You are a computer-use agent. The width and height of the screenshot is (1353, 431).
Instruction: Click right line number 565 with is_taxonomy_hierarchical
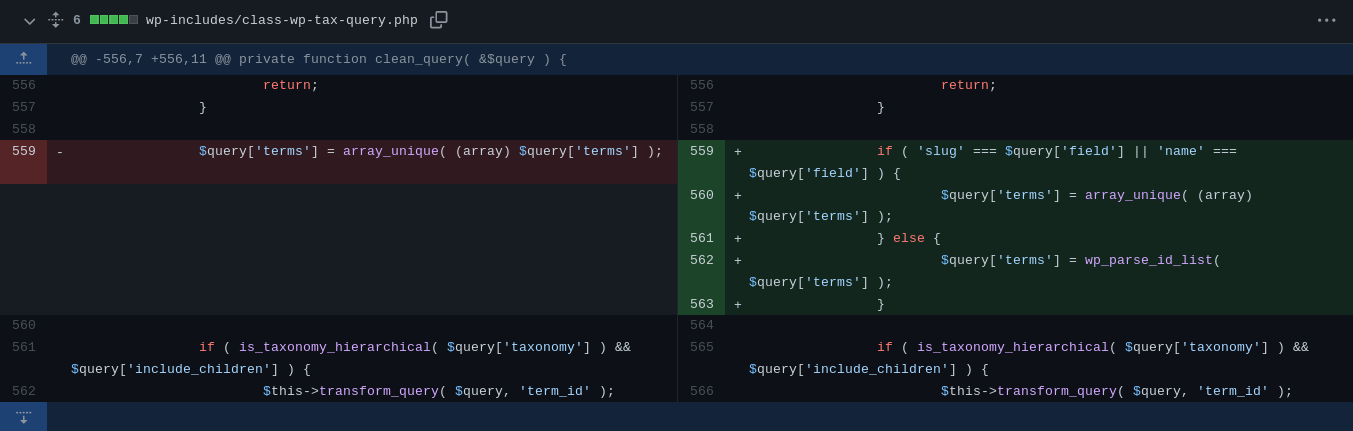[701, 348]
